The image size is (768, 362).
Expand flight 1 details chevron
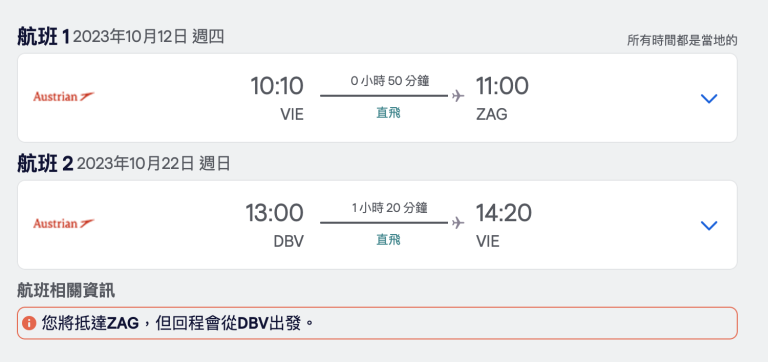[x=709, y=98]
